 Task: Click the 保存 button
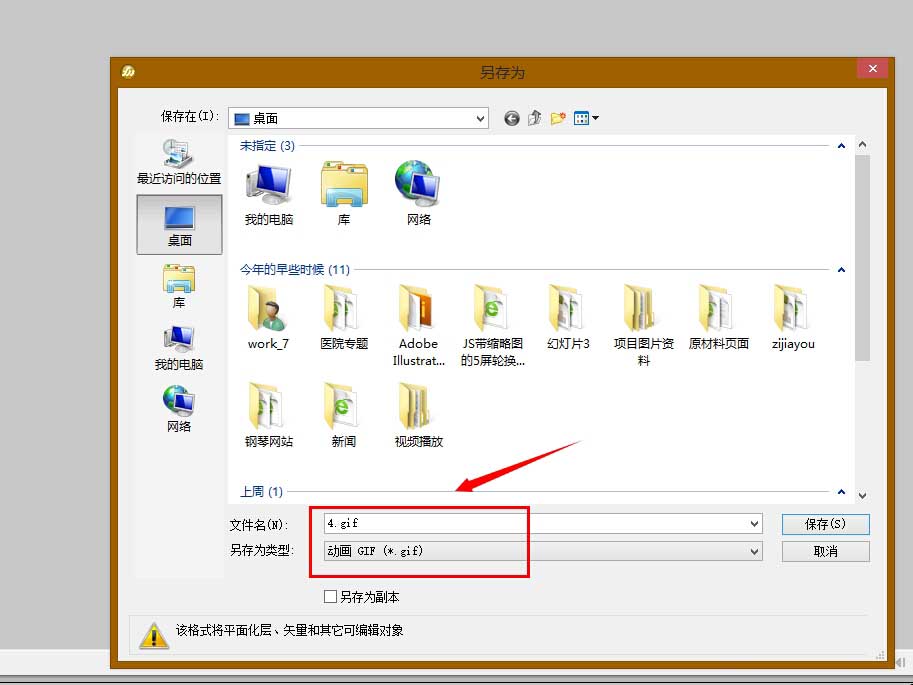pyautogui.click(x=825, y=523)
